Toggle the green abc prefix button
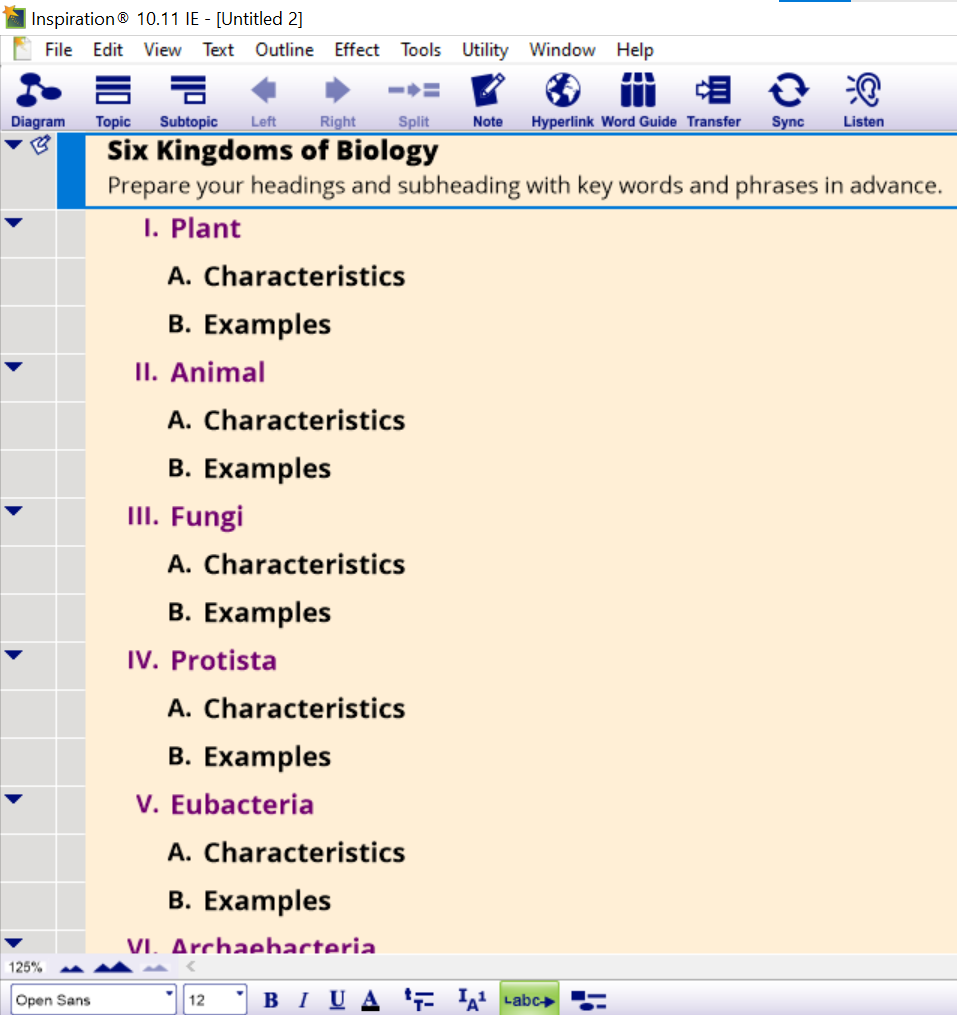The image size is (957, 1015). click(x=529, y=999)
